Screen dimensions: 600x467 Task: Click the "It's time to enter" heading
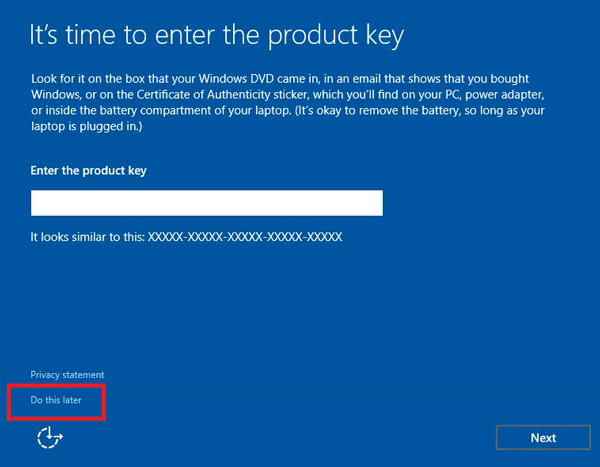coord(217,36)
